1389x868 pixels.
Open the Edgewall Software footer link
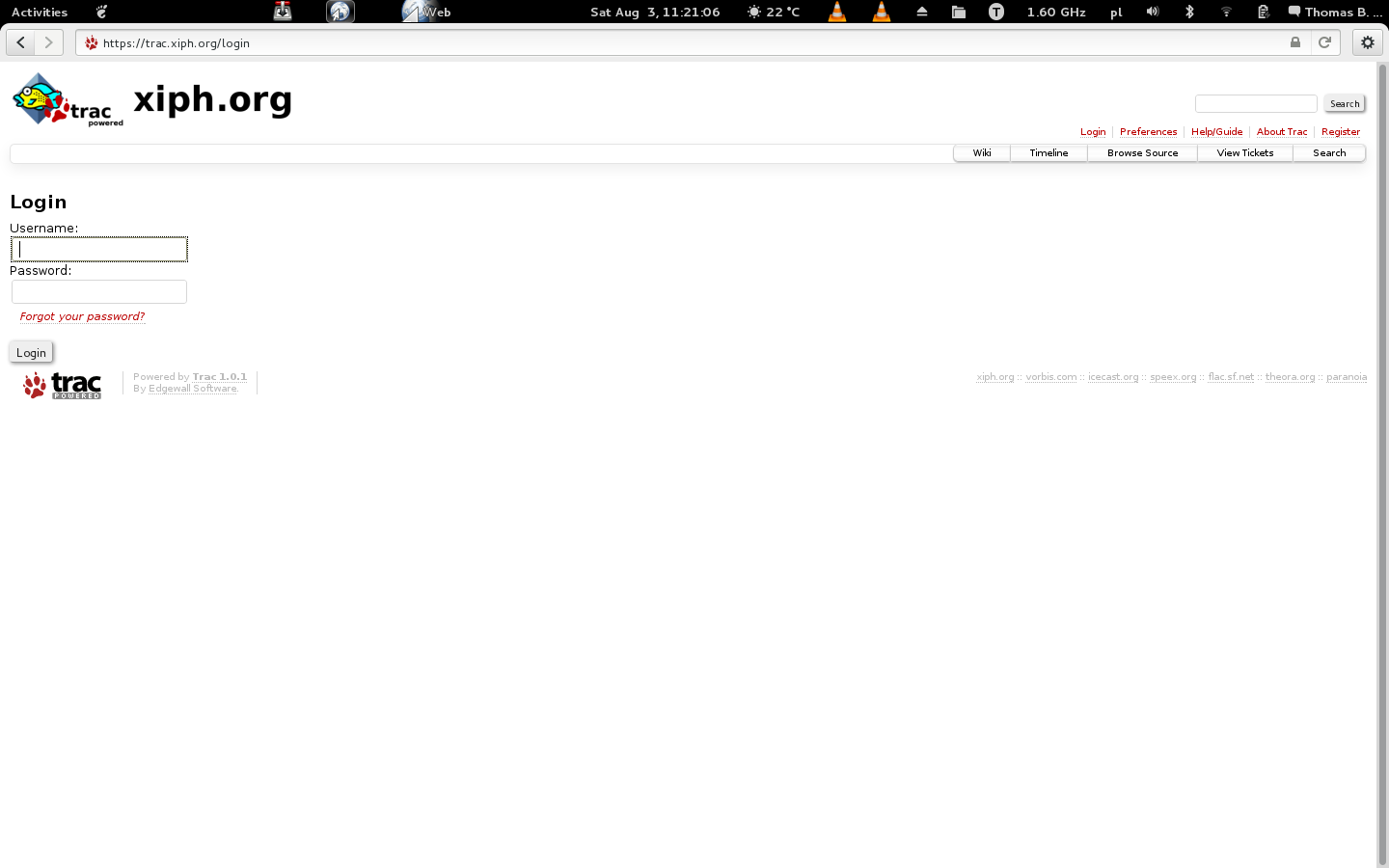[193, 389]
